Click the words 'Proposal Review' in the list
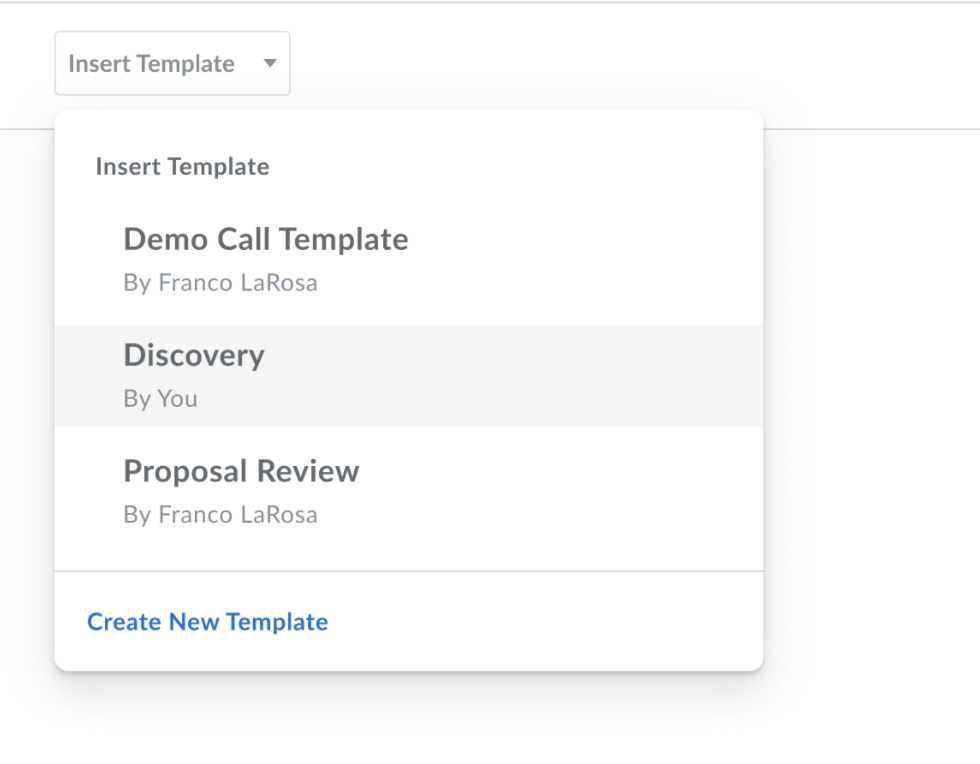980x764 pixels. click(x=241, y=471)
